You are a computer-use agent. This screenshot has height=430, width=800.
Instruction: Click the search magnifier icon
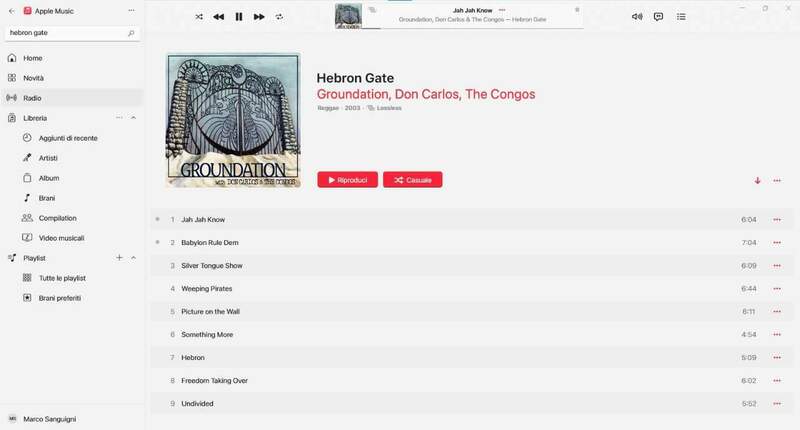131,33
